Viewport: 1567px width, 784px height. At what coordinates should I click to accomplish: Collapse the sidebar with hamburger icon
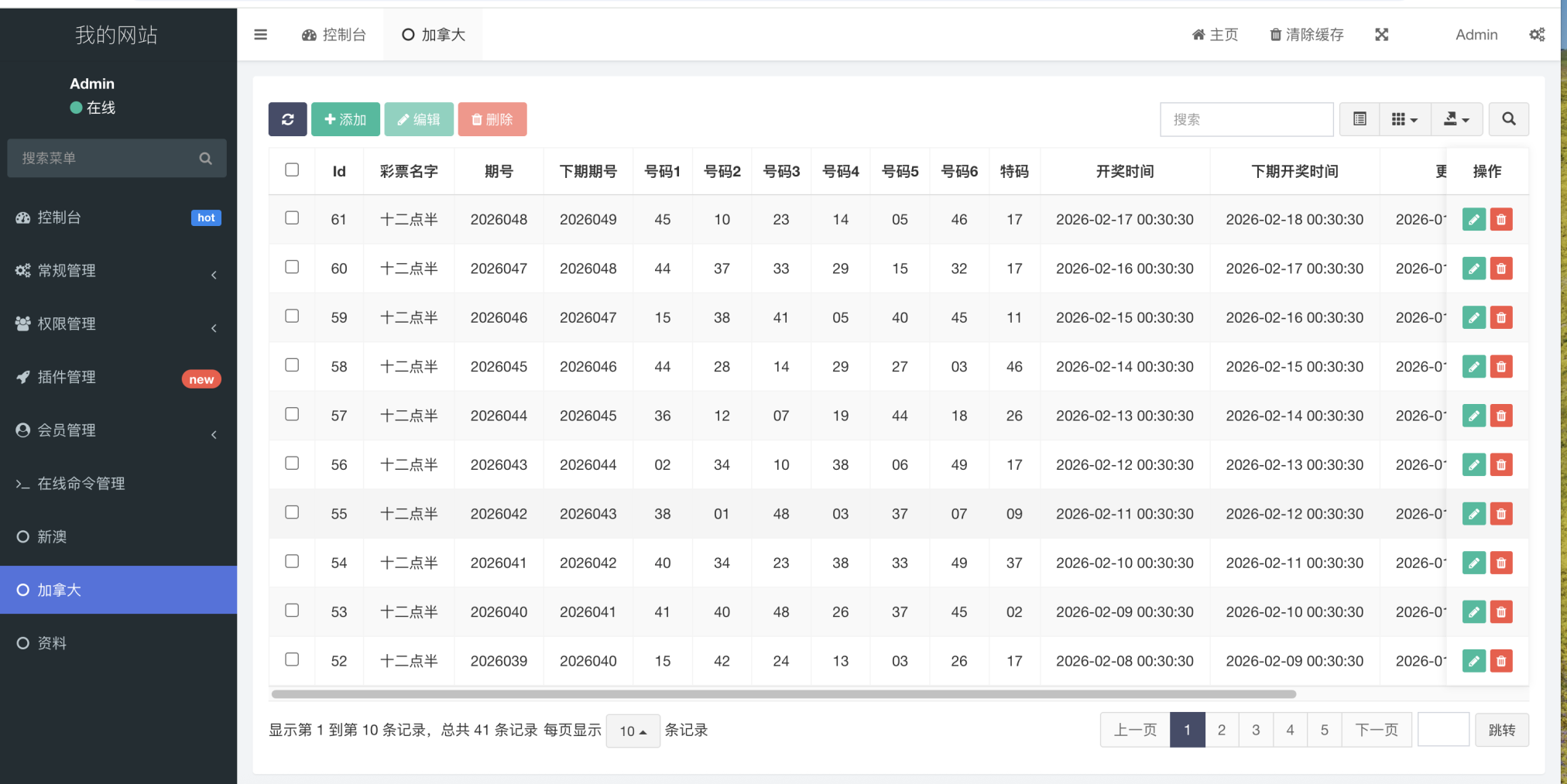[x=260, y=34]
